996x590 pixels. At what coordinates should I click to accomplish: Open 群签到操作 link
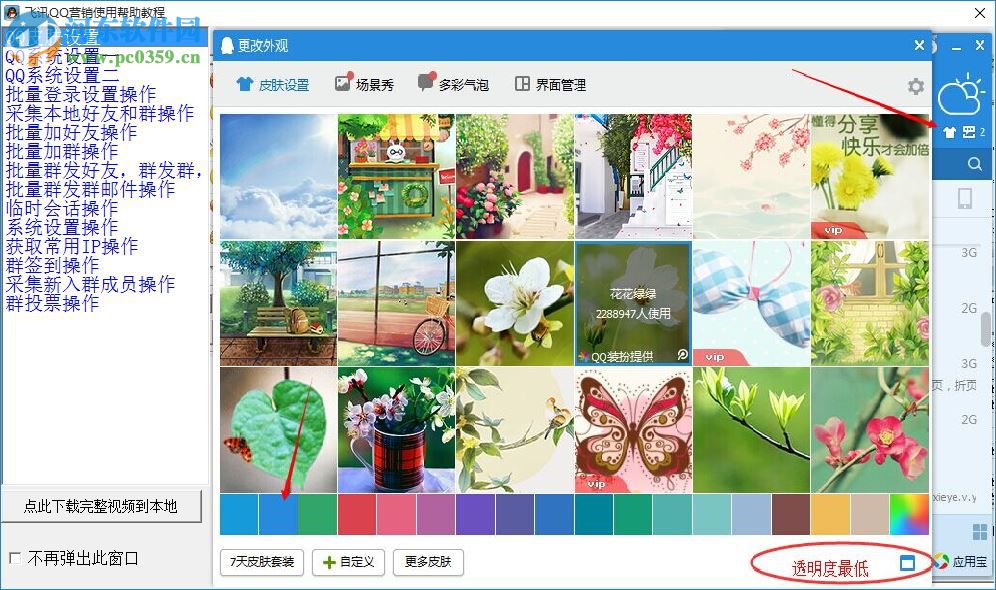click(x=52, y=265)
